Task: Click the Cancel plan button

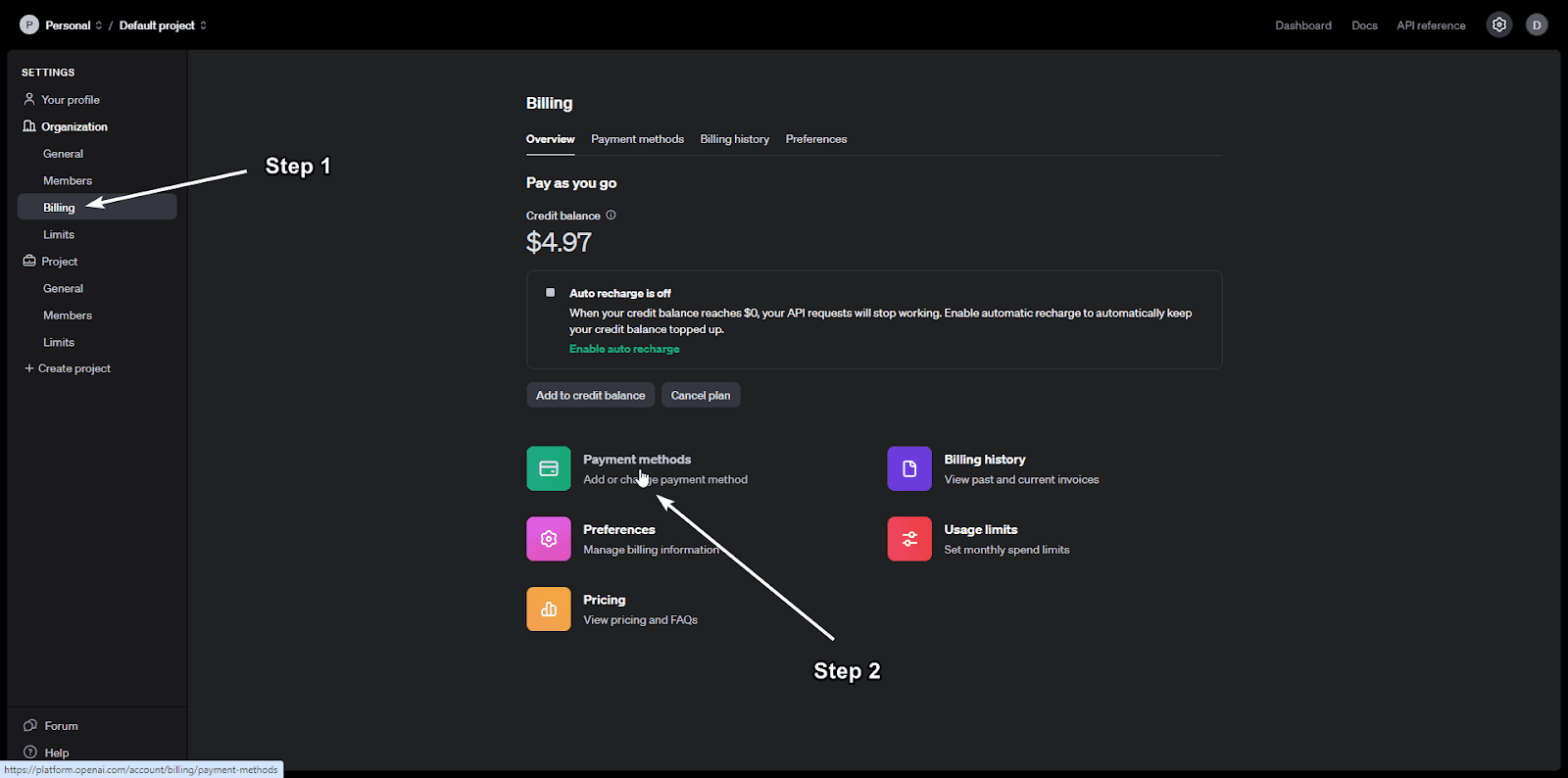Action: 700,395
